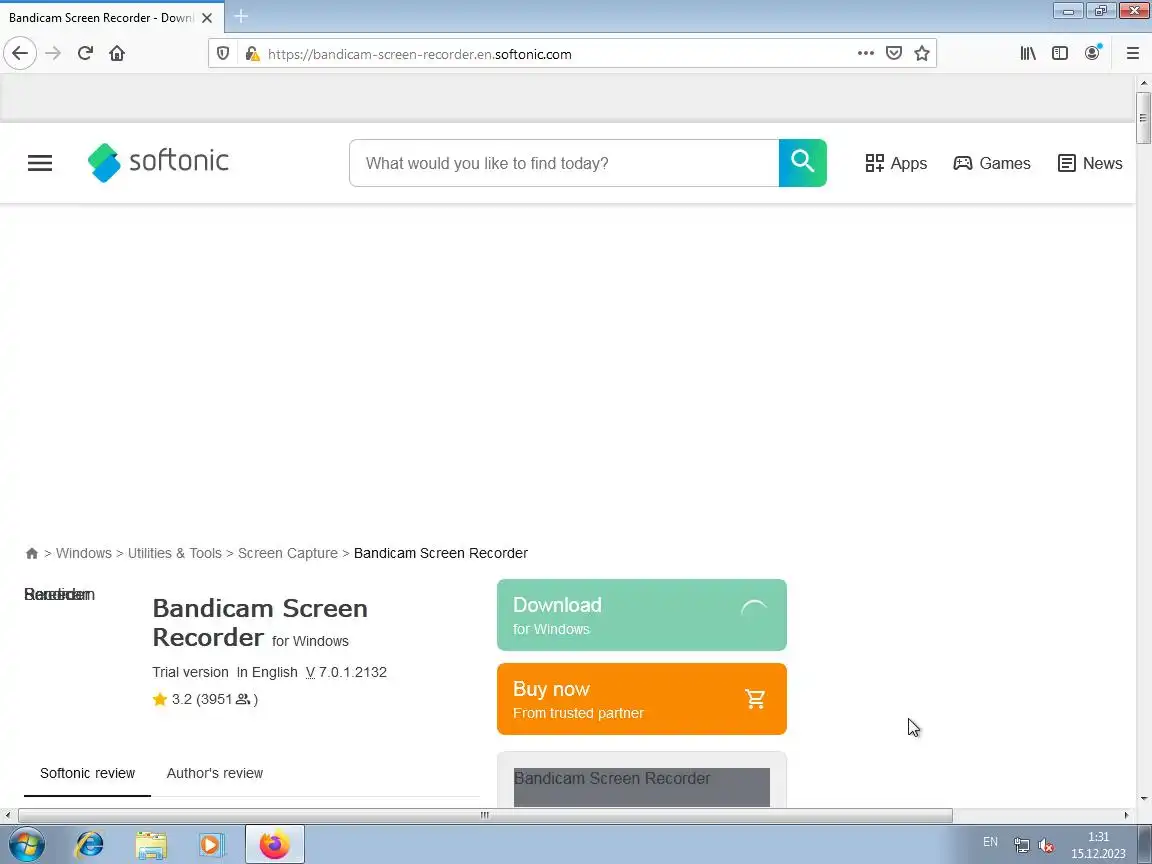Save page to Pocket
The image size is (1152, 864).
click(893, 53)
